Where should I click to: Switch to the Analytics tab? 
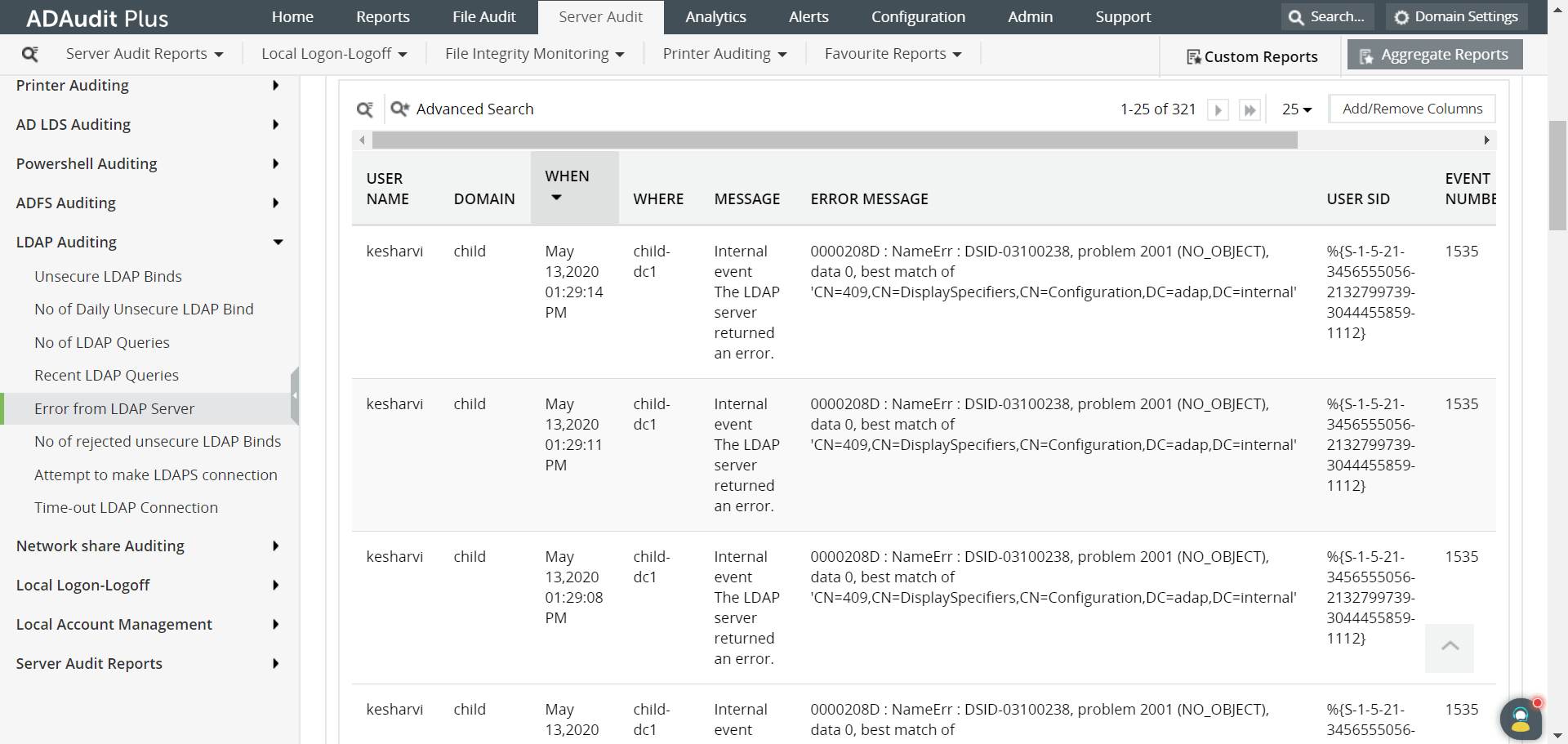(715, 17)
